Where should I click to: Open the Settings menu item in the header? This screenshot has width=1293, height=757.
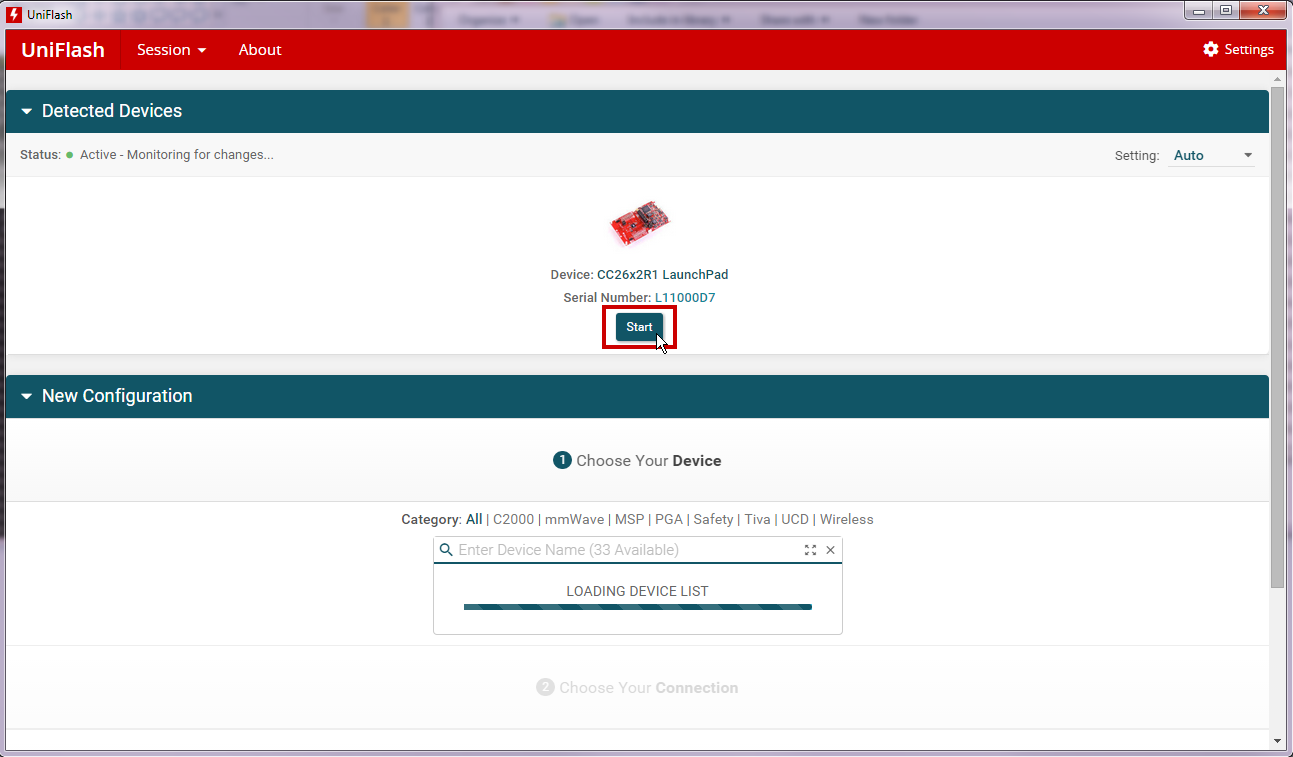pyautogui.click(x=1248, y=48)
